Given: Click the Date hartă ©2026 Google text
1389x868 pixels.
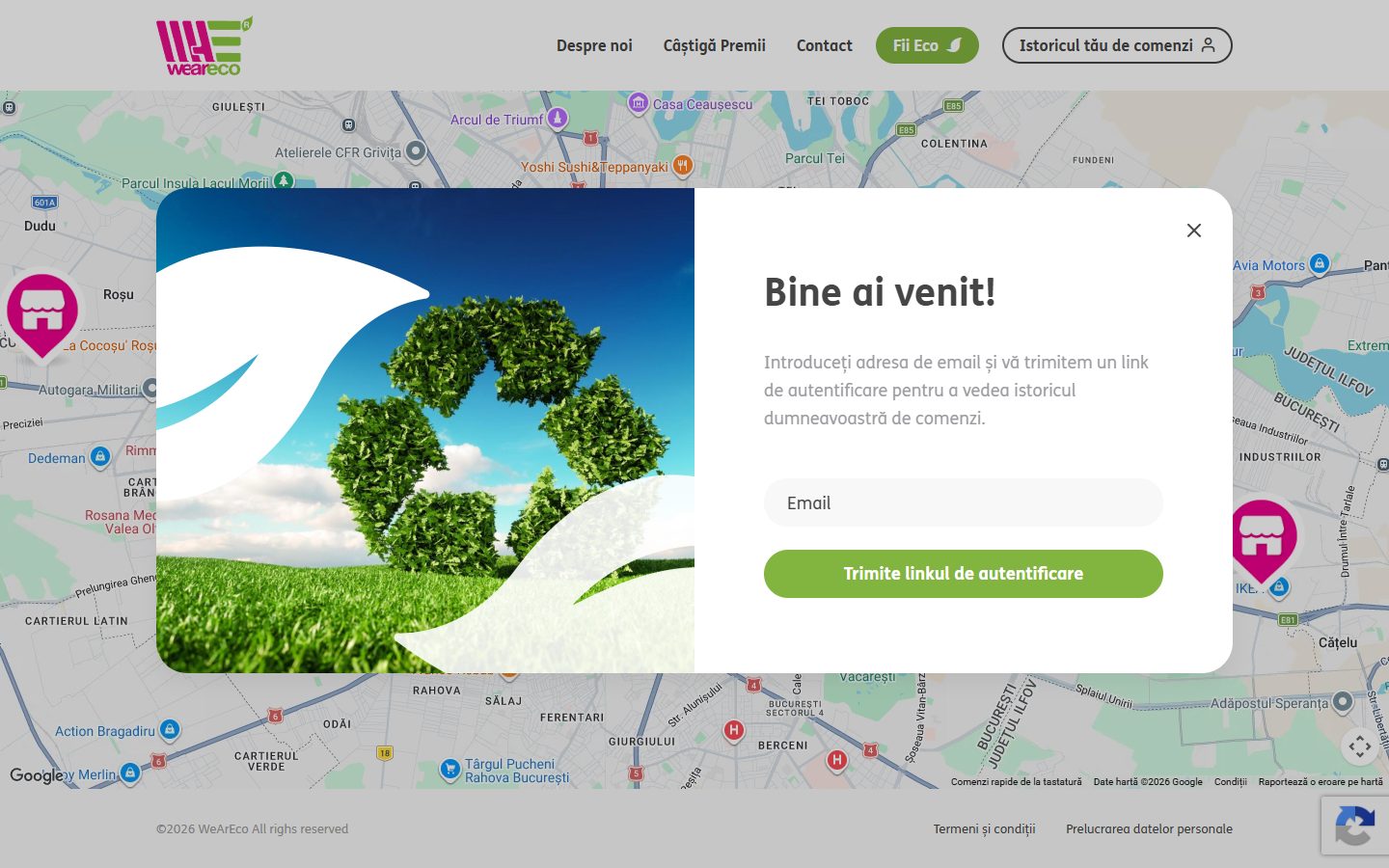Looking at the screenshot, I should [x=1148, y=782].
